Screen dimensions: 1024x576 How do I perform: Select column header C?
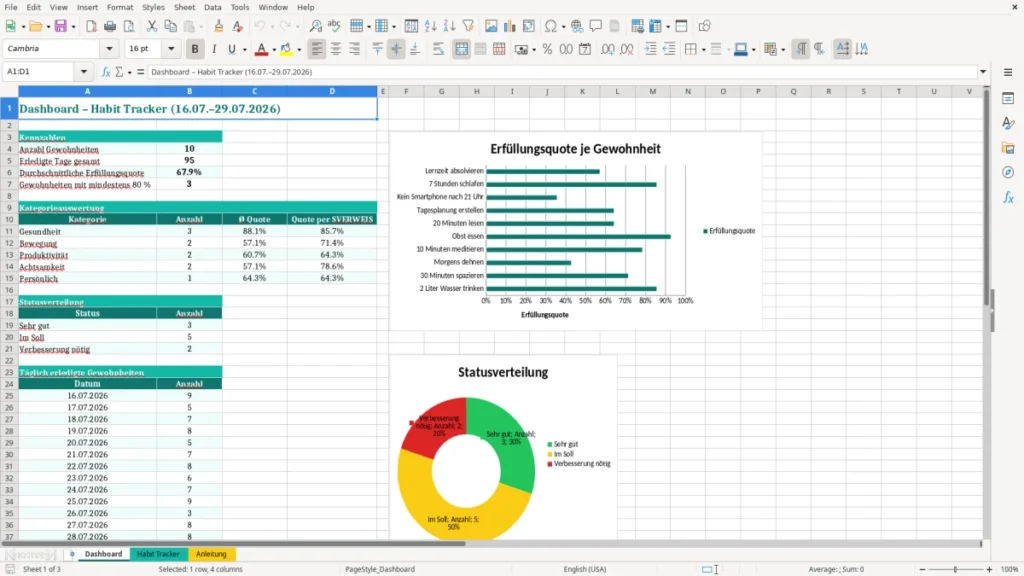click(x=255, y=91)
